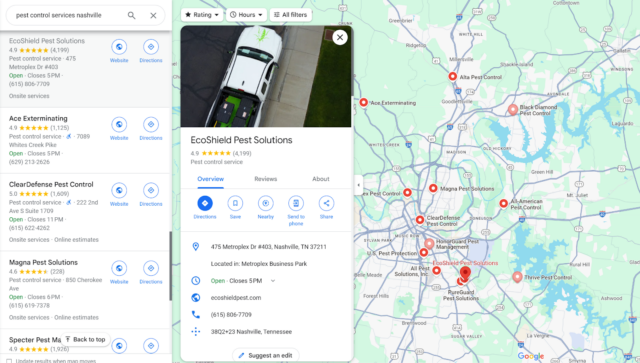Select the Black Diamond Pest Control pin

click(x=513, y=109)
